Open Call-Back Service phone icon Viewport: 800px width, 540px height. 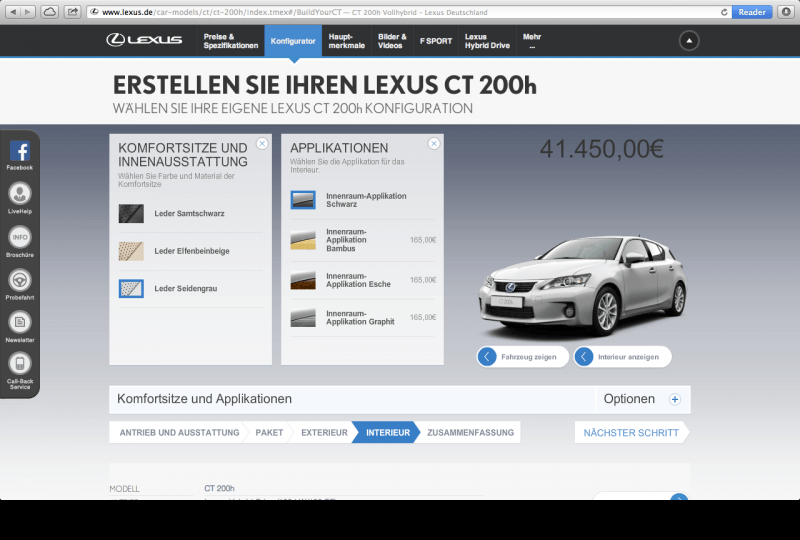click(20, 363)
